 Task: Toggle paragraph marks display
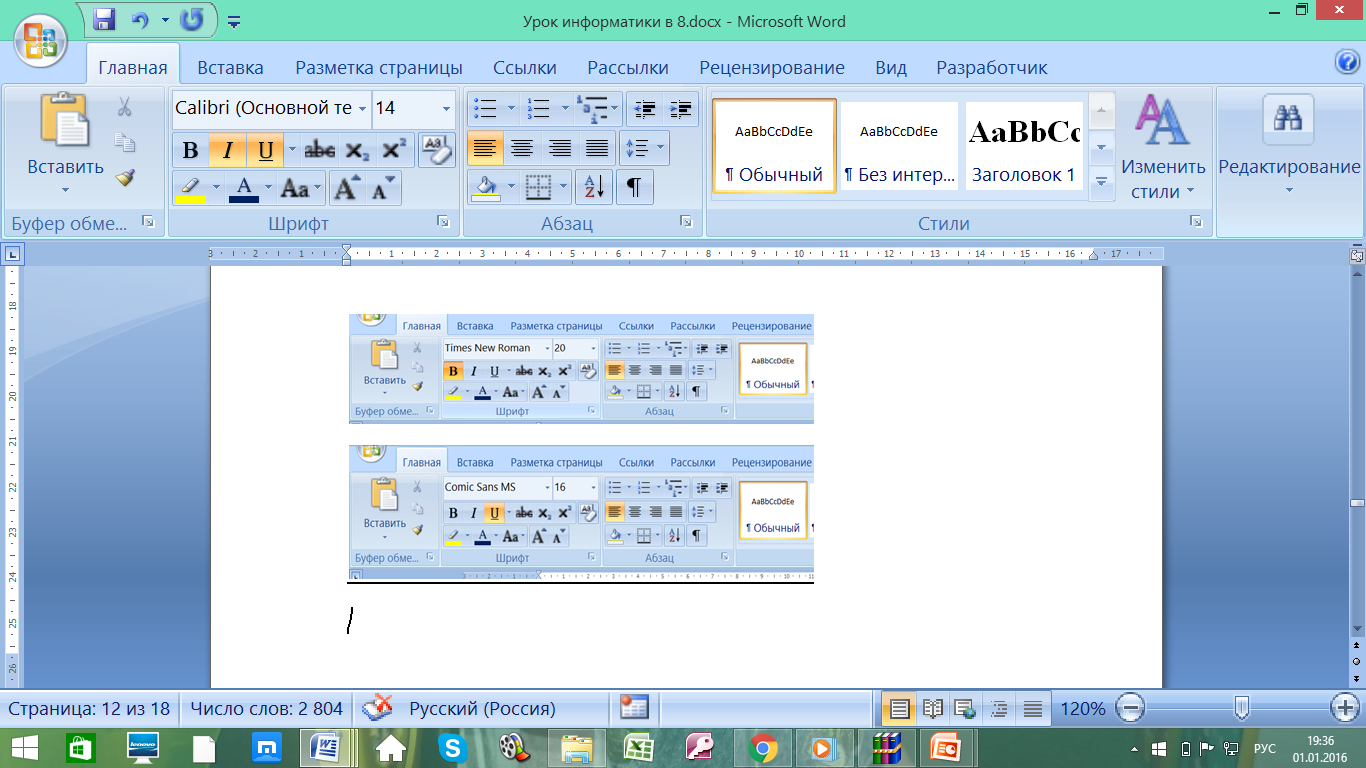tap(634, 187)
